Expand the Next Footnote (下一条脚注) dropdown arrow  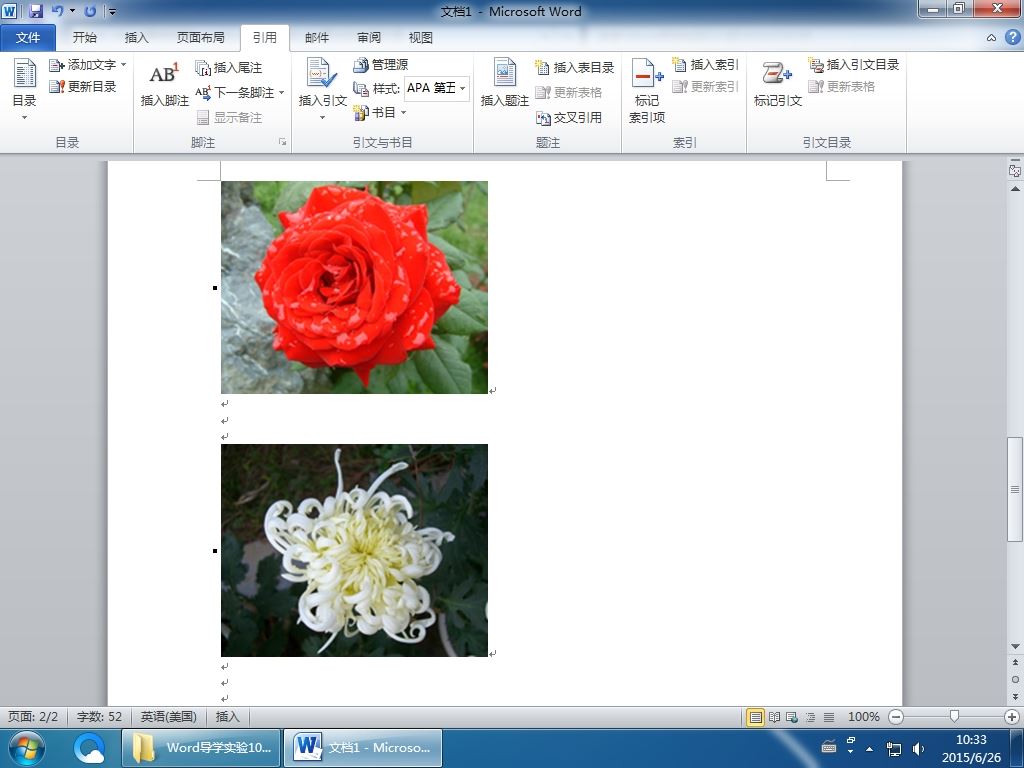281,92
